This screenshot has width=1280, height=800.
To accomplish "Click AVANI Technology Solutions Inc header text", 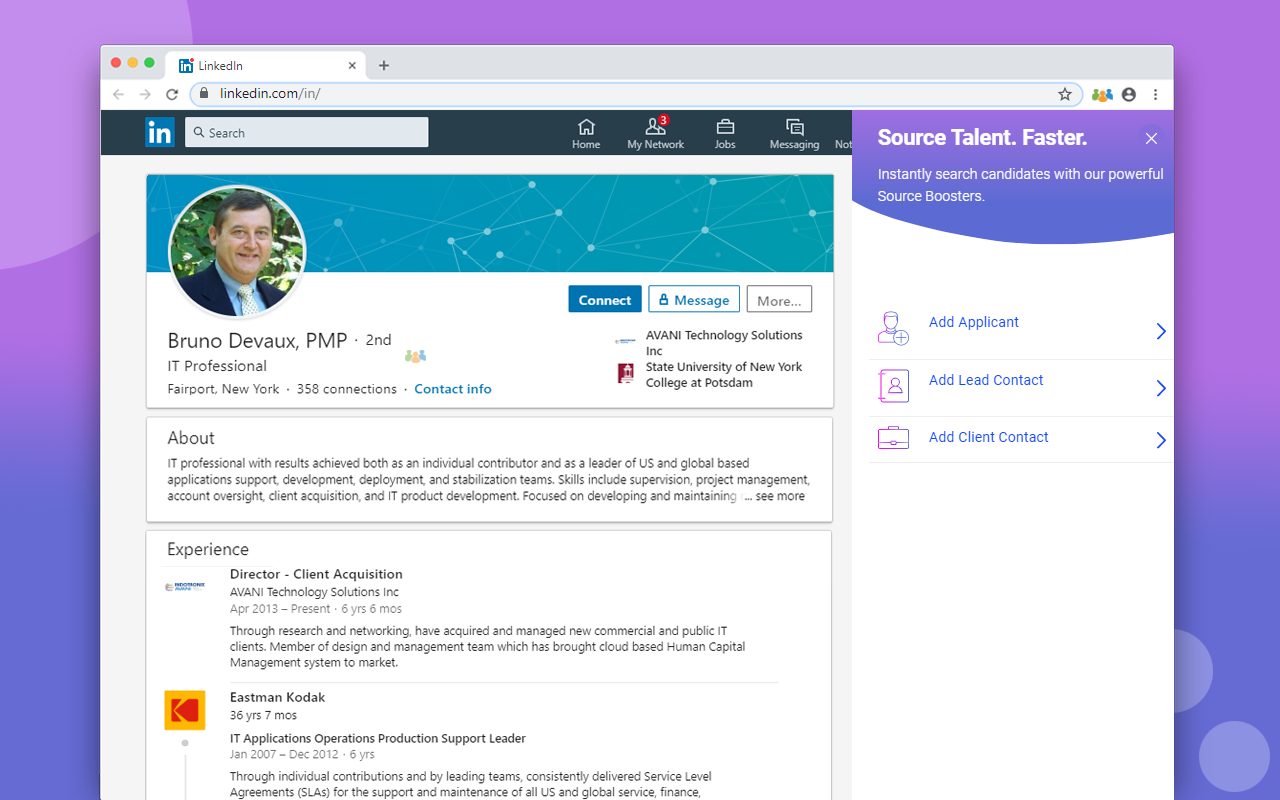I will pos(724,343).
